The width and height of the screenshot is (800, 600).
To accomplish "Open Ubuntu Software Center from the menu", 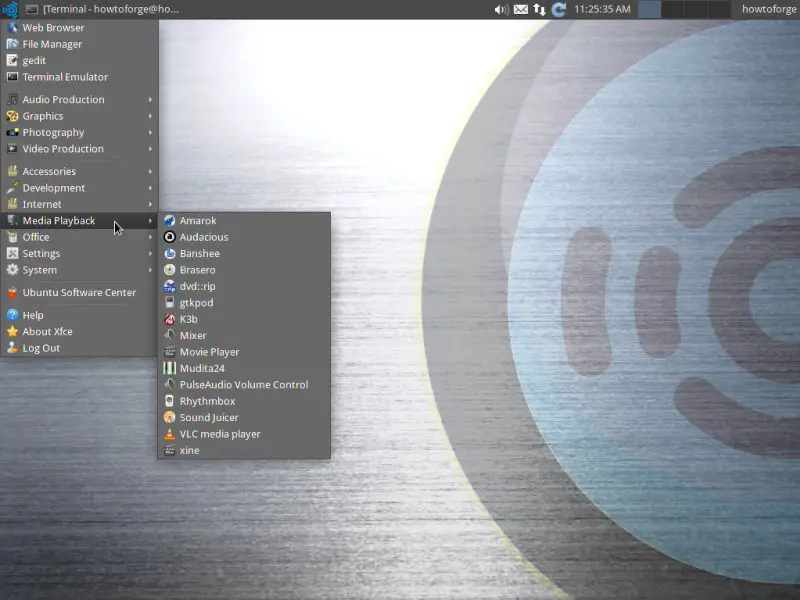I will pyautogui.click(x=80, y=293).
